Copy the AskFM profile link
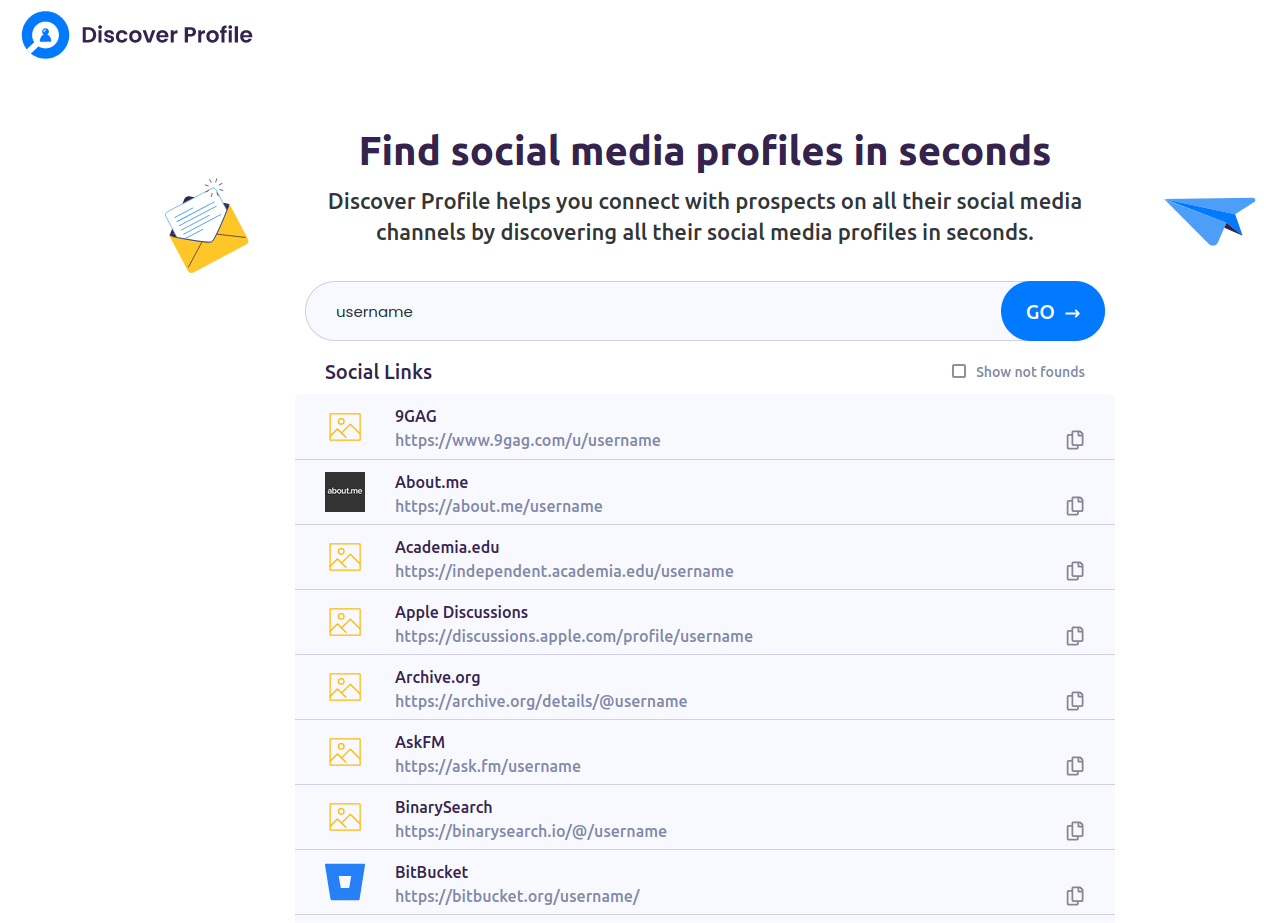Image resolution: width=1270 pixels, height=923 pixels. tap(1075, 766)
